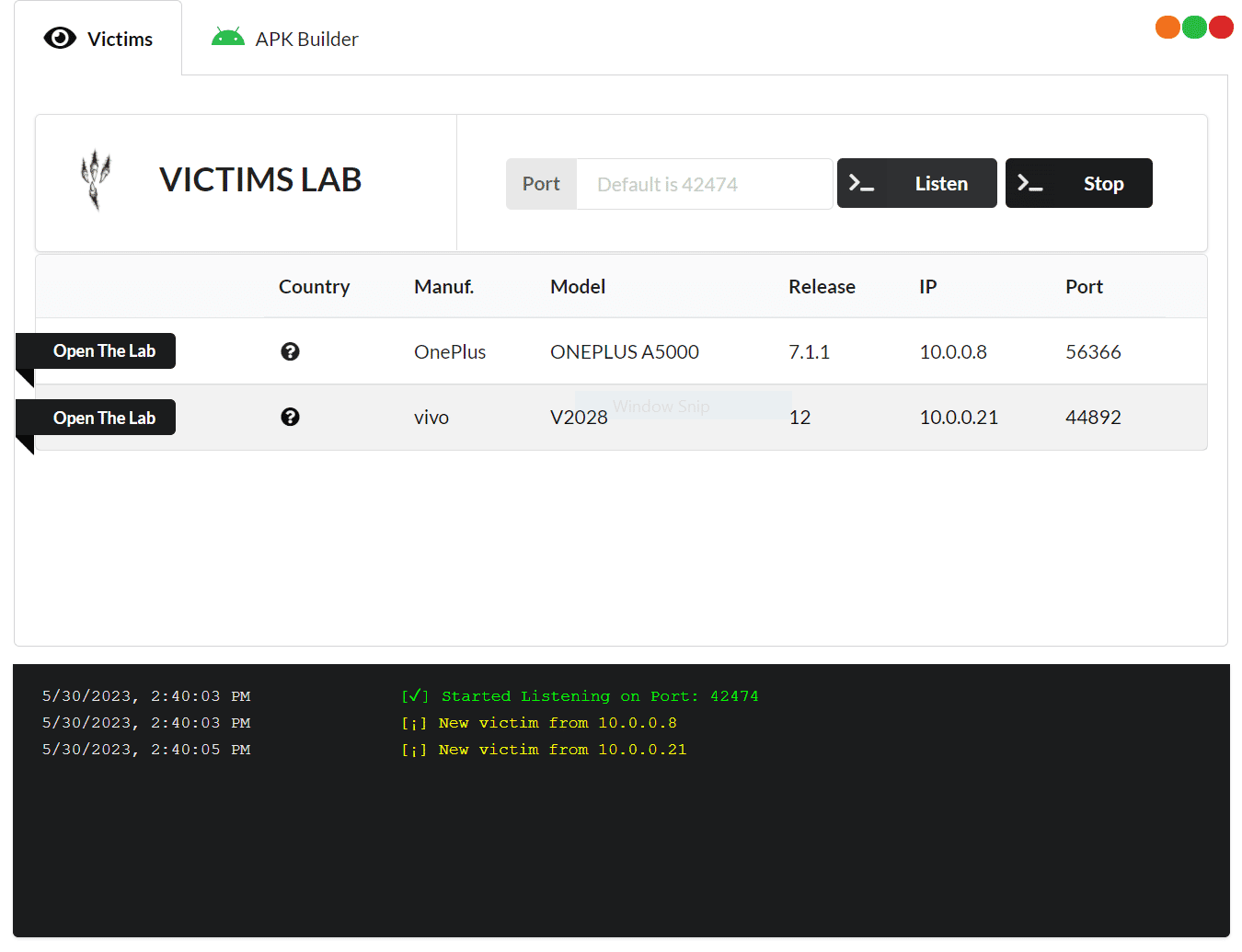Click the Model column header

pyautogui.click(x=578, y=286)
